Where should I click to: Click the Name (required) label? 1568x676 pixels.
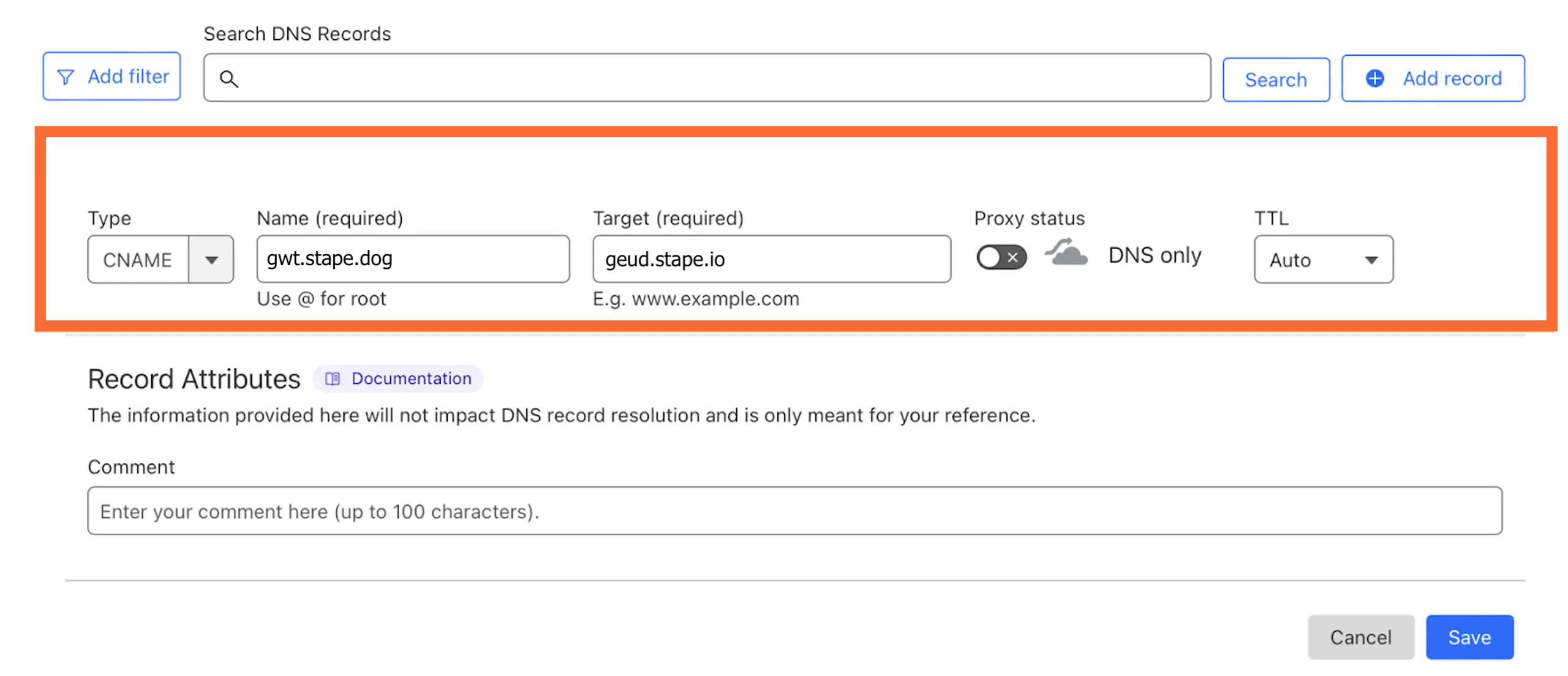coord(330,219)
